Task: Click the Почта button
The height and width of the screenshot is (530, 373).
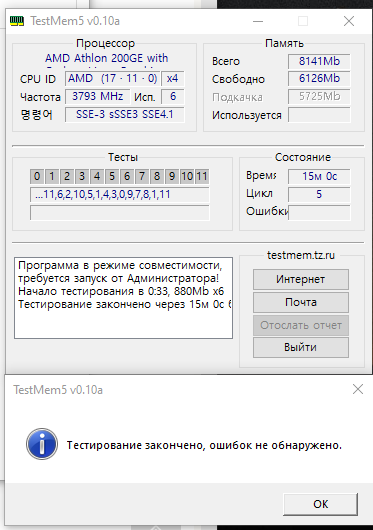Action: [x=301, y=302]
